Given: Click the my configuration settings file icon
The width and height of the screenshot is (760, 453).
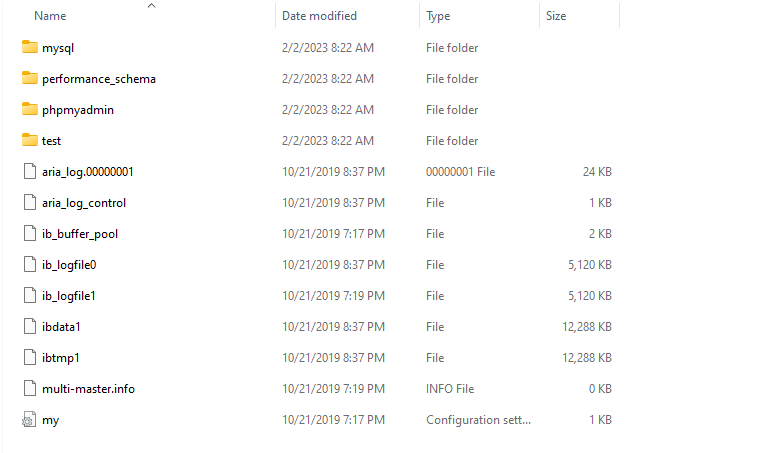Looking at the screenshot, I should 29,420.
